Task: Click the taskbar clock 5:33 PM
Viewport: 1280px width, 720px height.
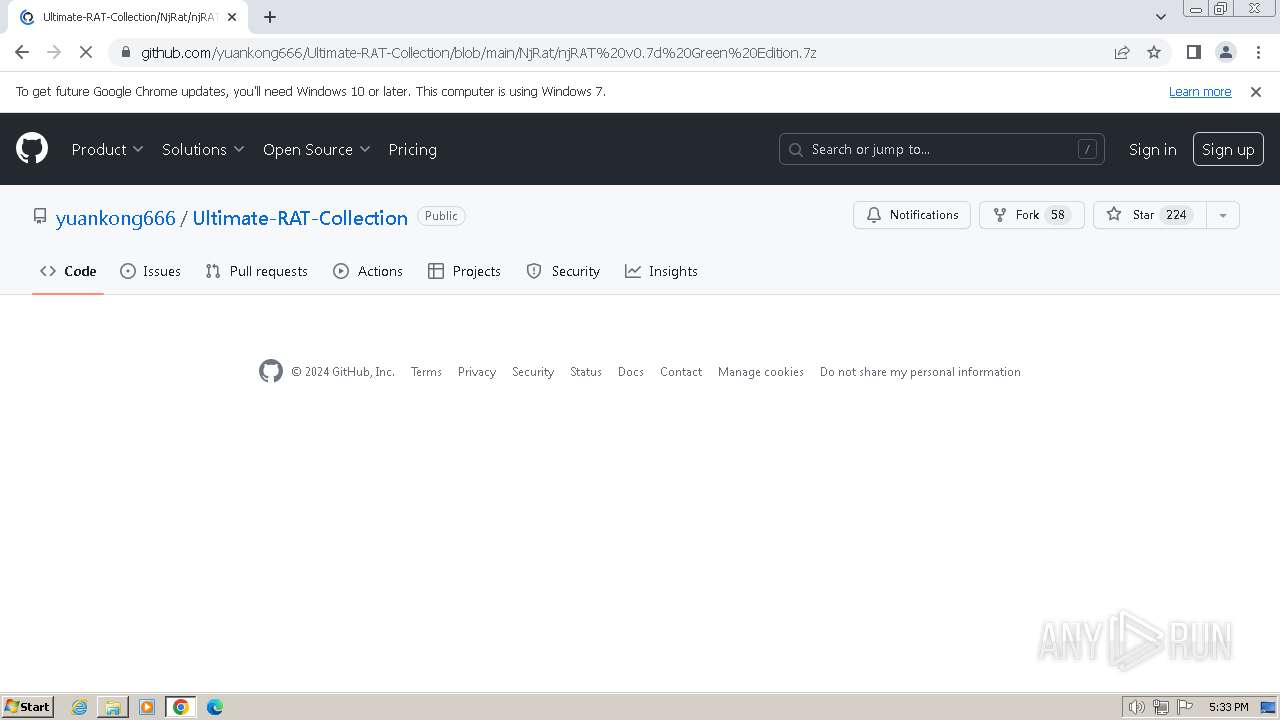Action: (x=1228, y=707)
